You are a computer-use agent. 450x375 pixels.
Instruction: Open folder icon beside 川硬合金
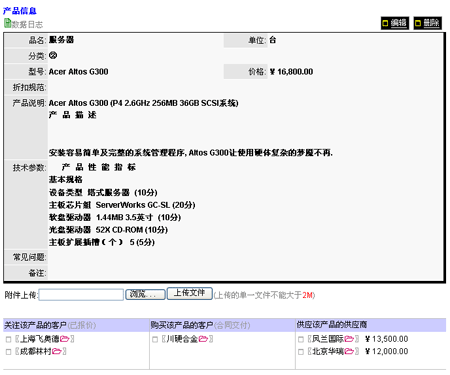pyautogui.click(x=203, y=339)
